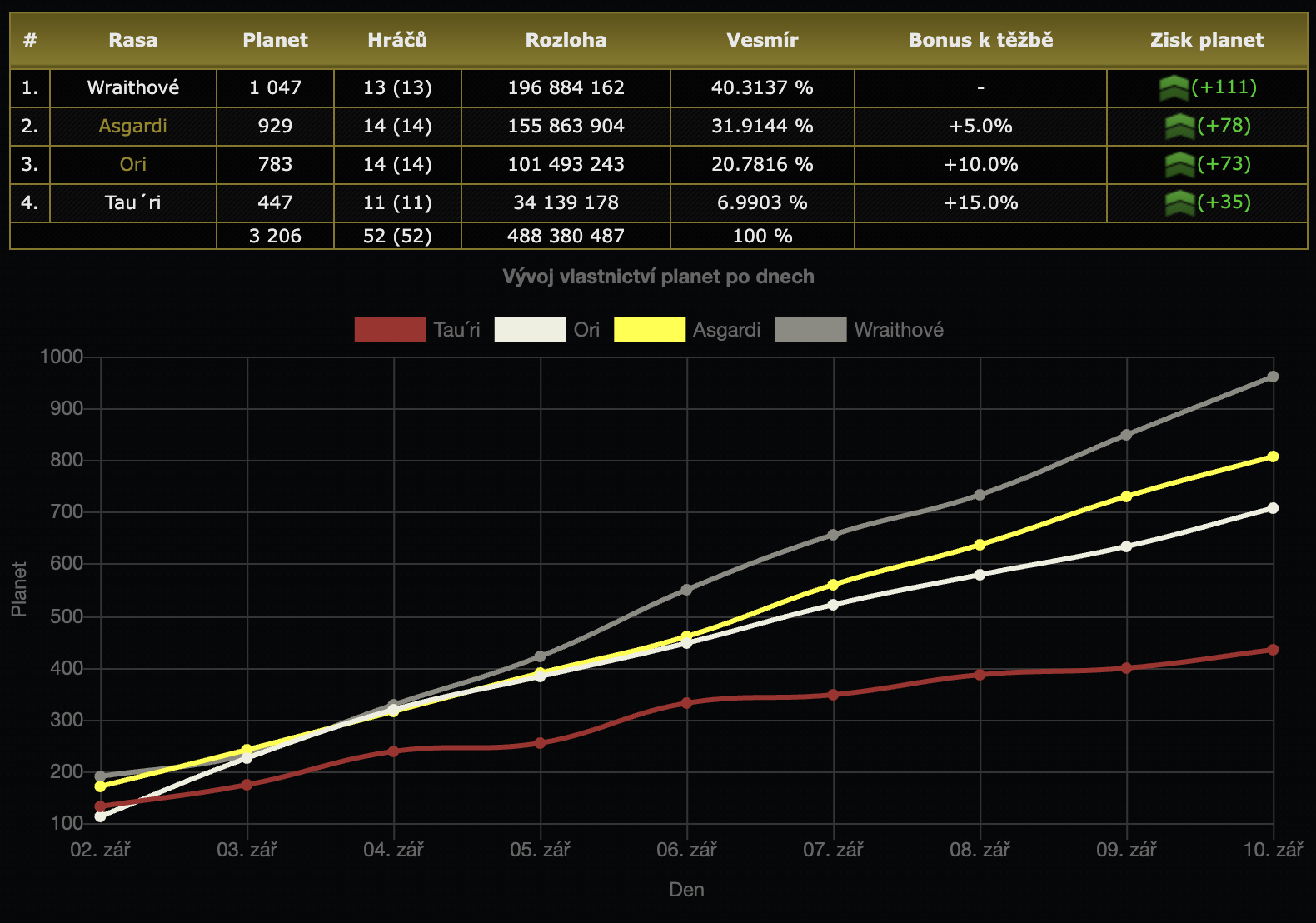
Task: Hide Wraithové series via gray legend box
Action: (810, 330)
